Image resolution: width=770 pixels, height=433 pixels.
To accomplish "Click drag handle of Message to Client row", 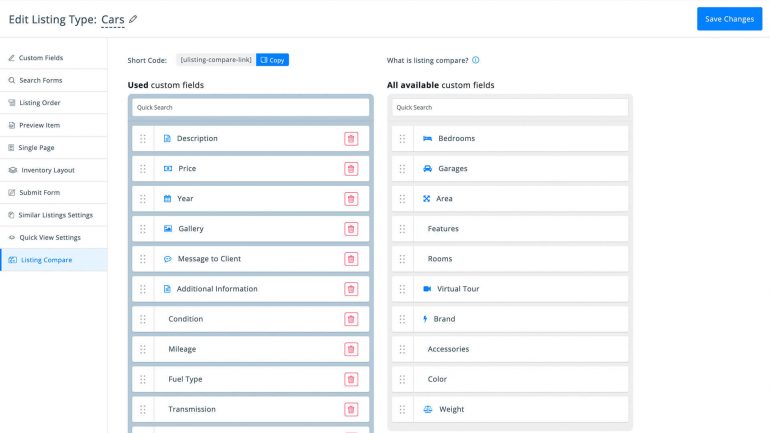I will coord(143,259).
